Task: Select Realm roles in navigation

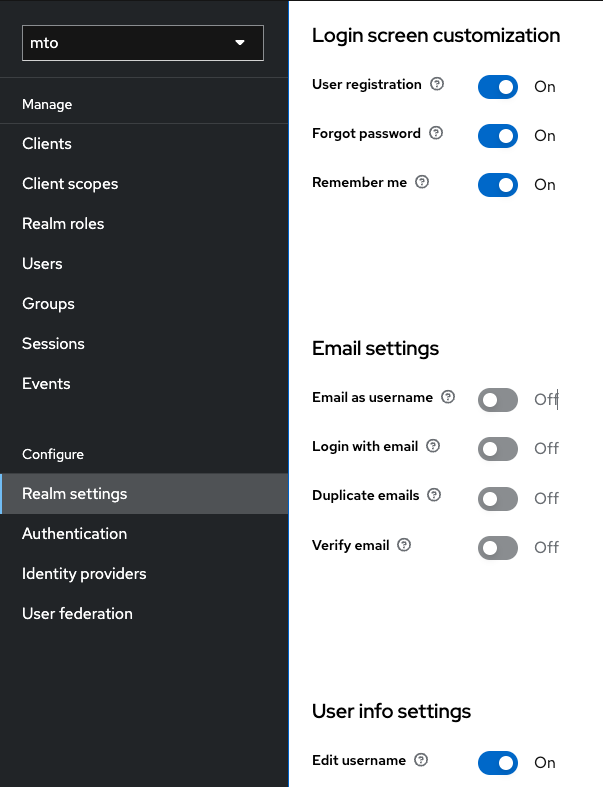Action: pos(63,224)
